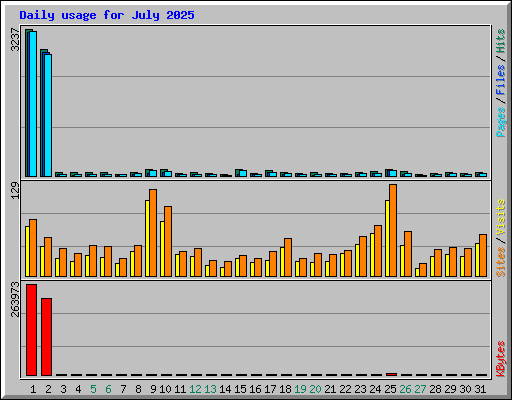Click day 10 on the x-axis
The image size is (512, 400).
pyautogui.click(x=165, y=389)
